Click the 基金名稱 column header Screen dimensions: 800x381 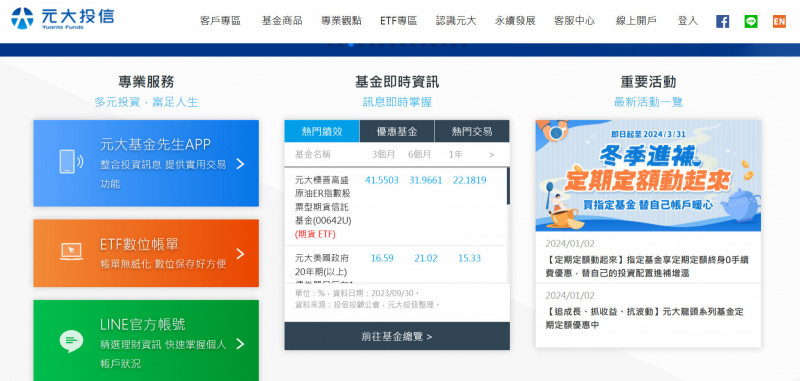click(313, 155)
